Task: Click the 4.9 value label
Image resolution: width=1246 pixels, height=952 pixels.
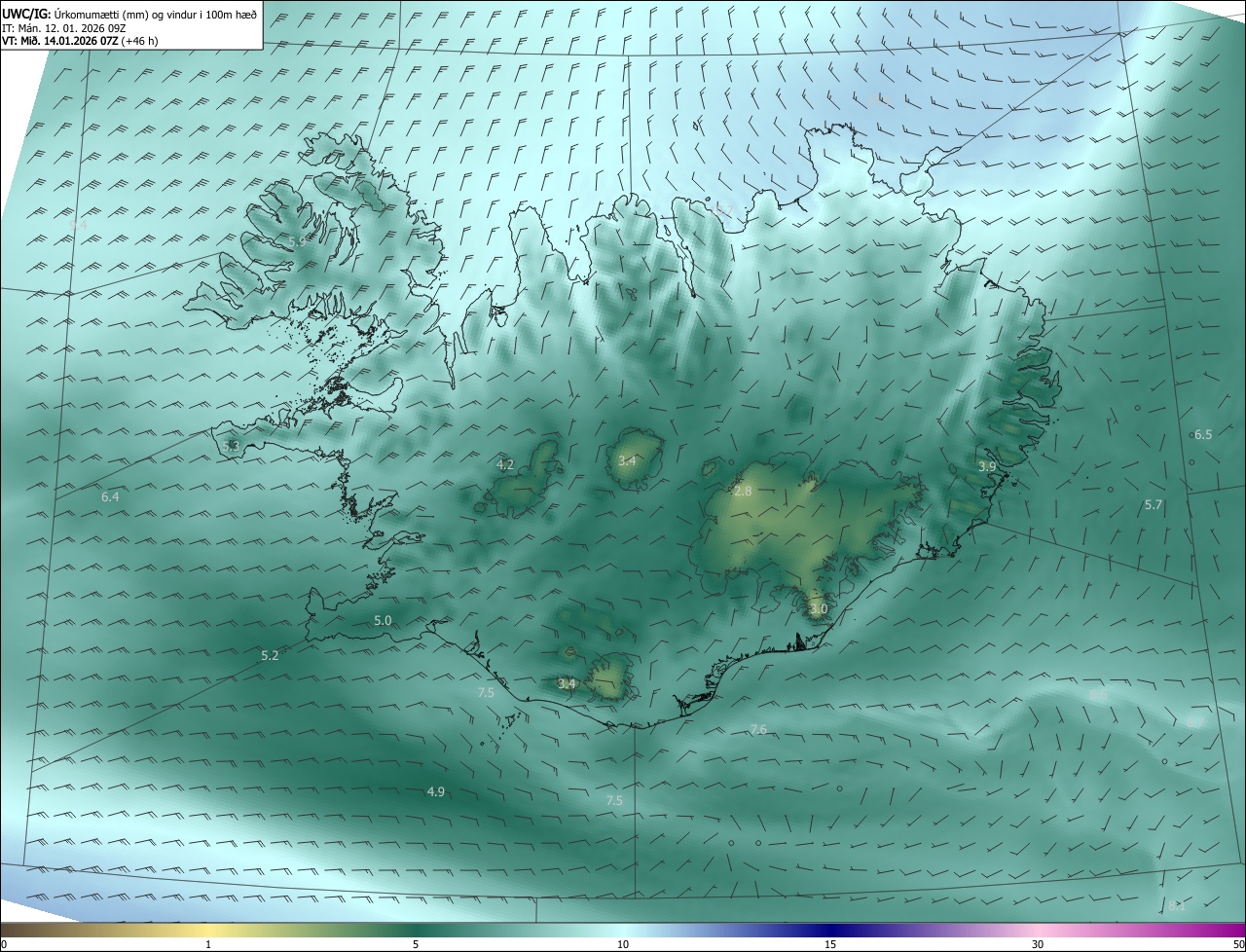Action: [x=436, y=792]
